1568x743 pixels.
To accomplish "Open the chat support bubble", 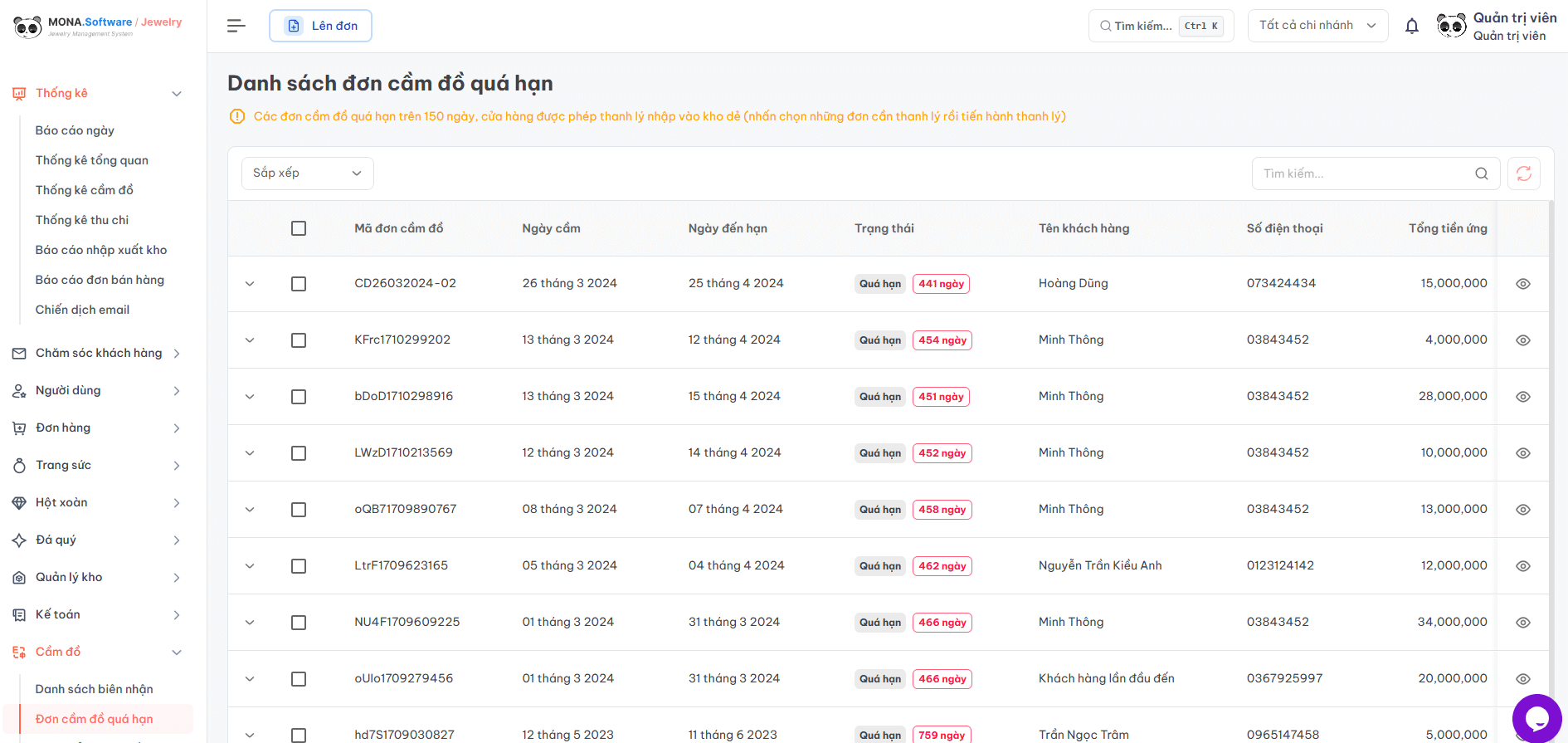I will [x=1537, y=718].
